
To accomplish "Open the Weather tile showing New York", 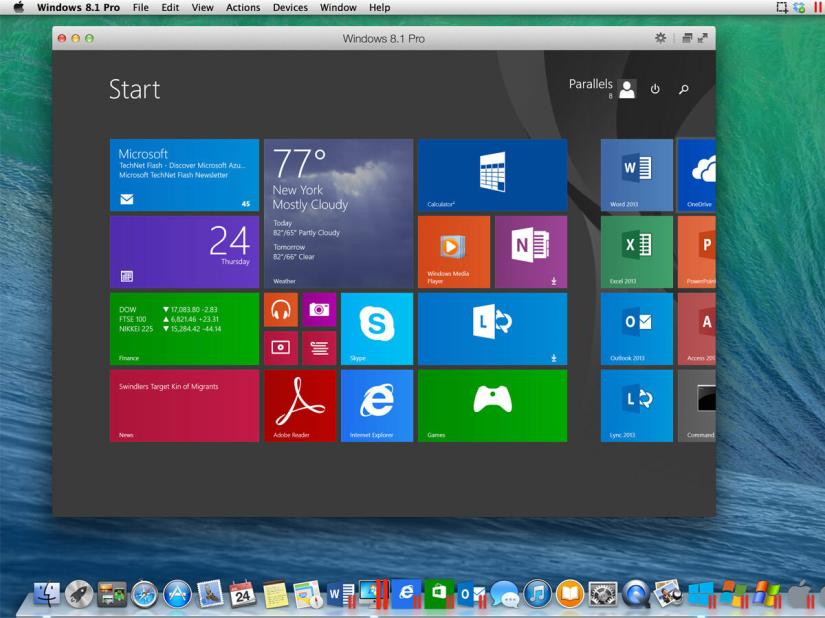I will (x=338, y=213).
